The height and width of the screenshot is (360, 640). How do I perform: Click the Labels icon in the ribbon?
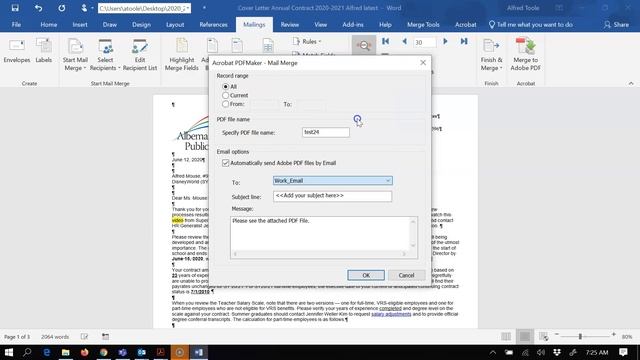tap(44, 51)
